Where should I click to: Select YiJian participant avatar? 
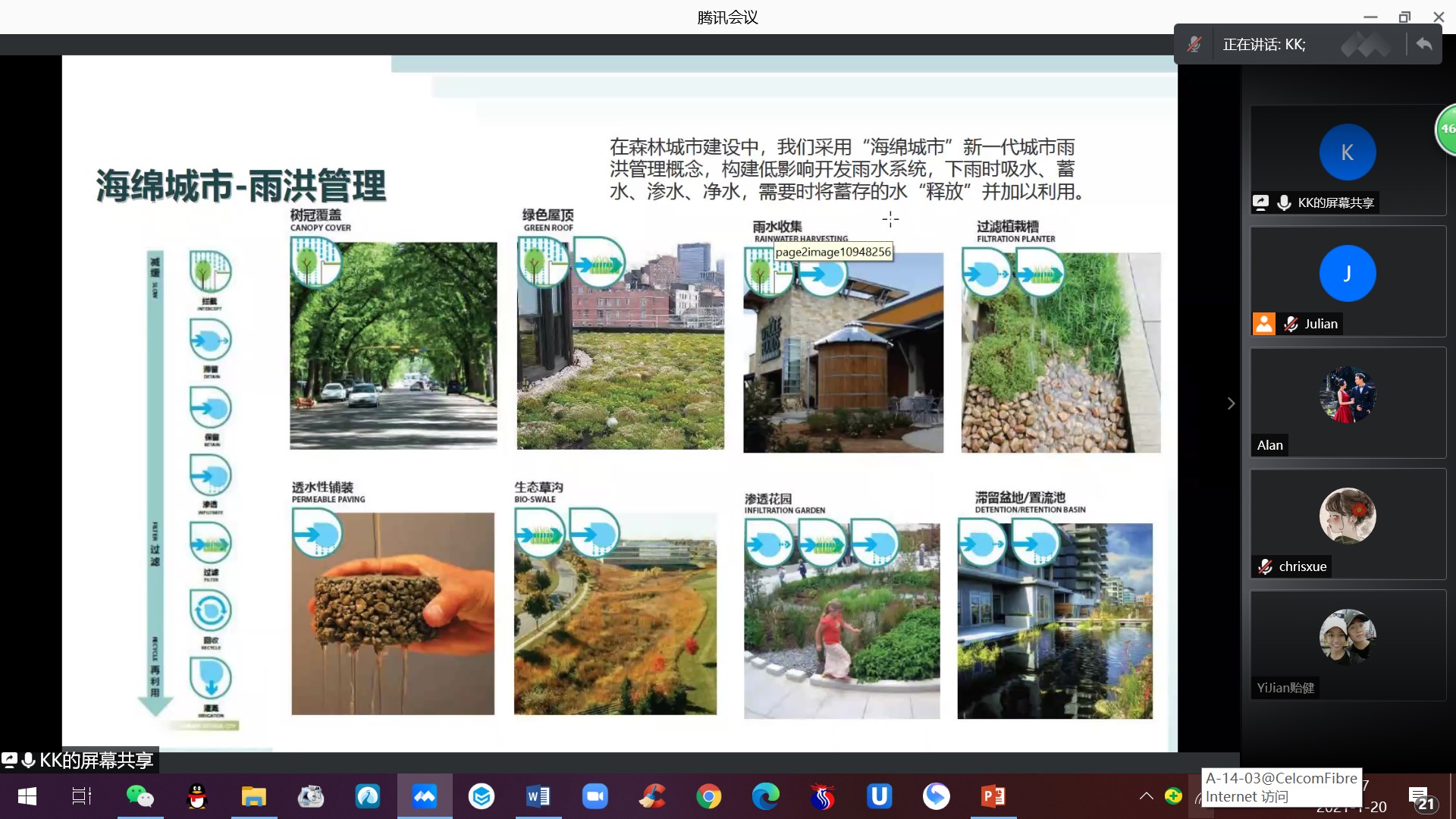[1348, 637]
